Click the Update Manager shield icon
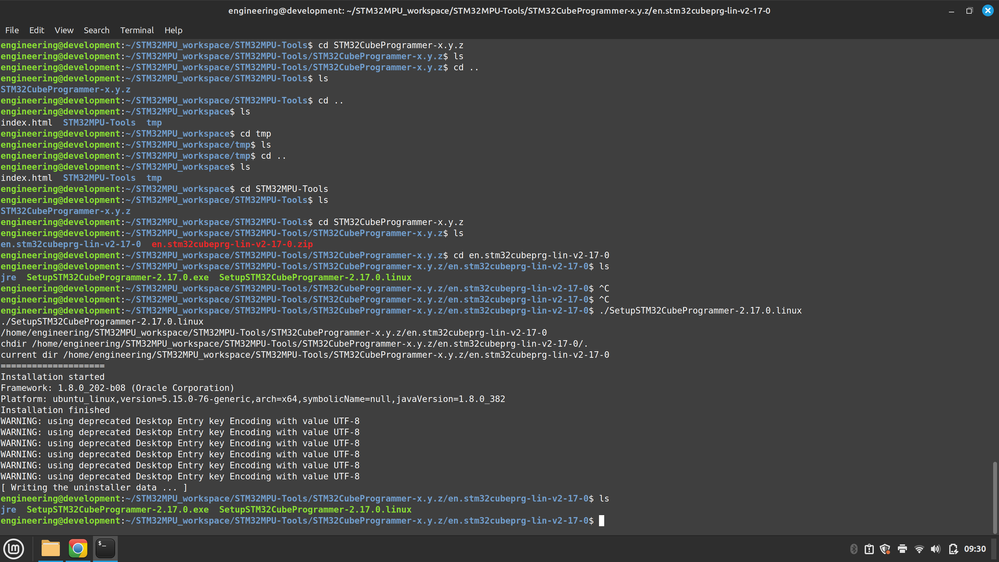The height and width of the screenshot is (562, 999). (885, 549)
